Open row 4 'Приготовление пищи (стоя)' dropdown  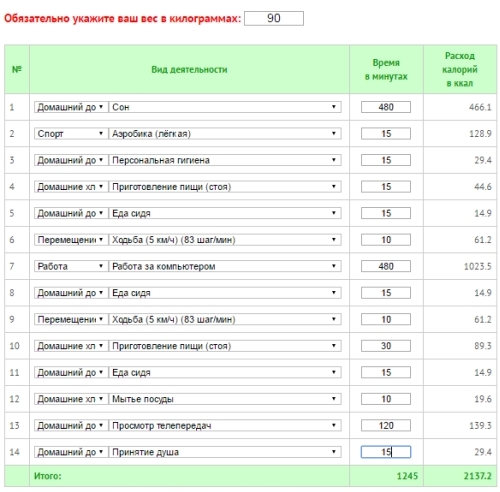[x=225, y=187]
